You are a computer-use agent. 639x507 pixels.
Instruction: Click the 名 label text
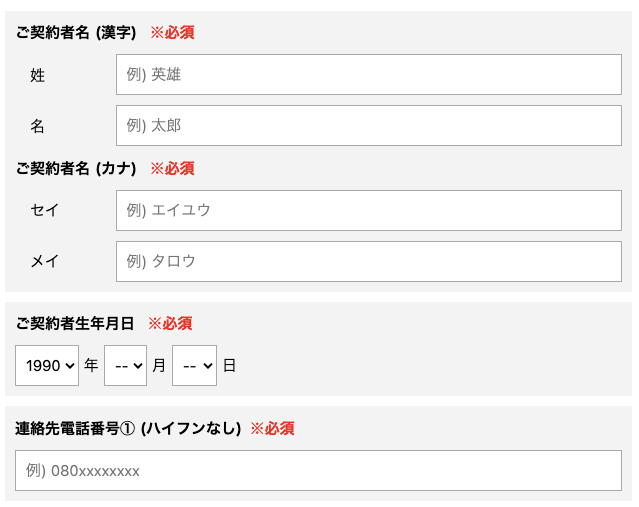pos(38,126)
